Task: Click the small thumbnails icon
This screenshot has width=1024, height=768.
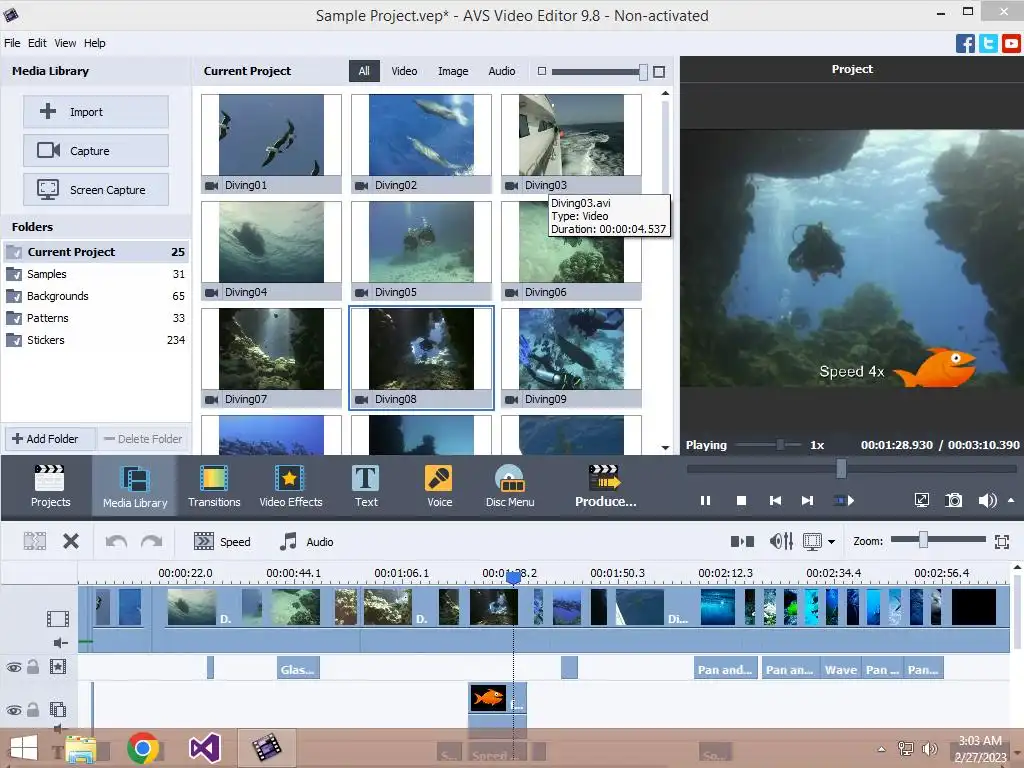Action: (x=541, y=71)
